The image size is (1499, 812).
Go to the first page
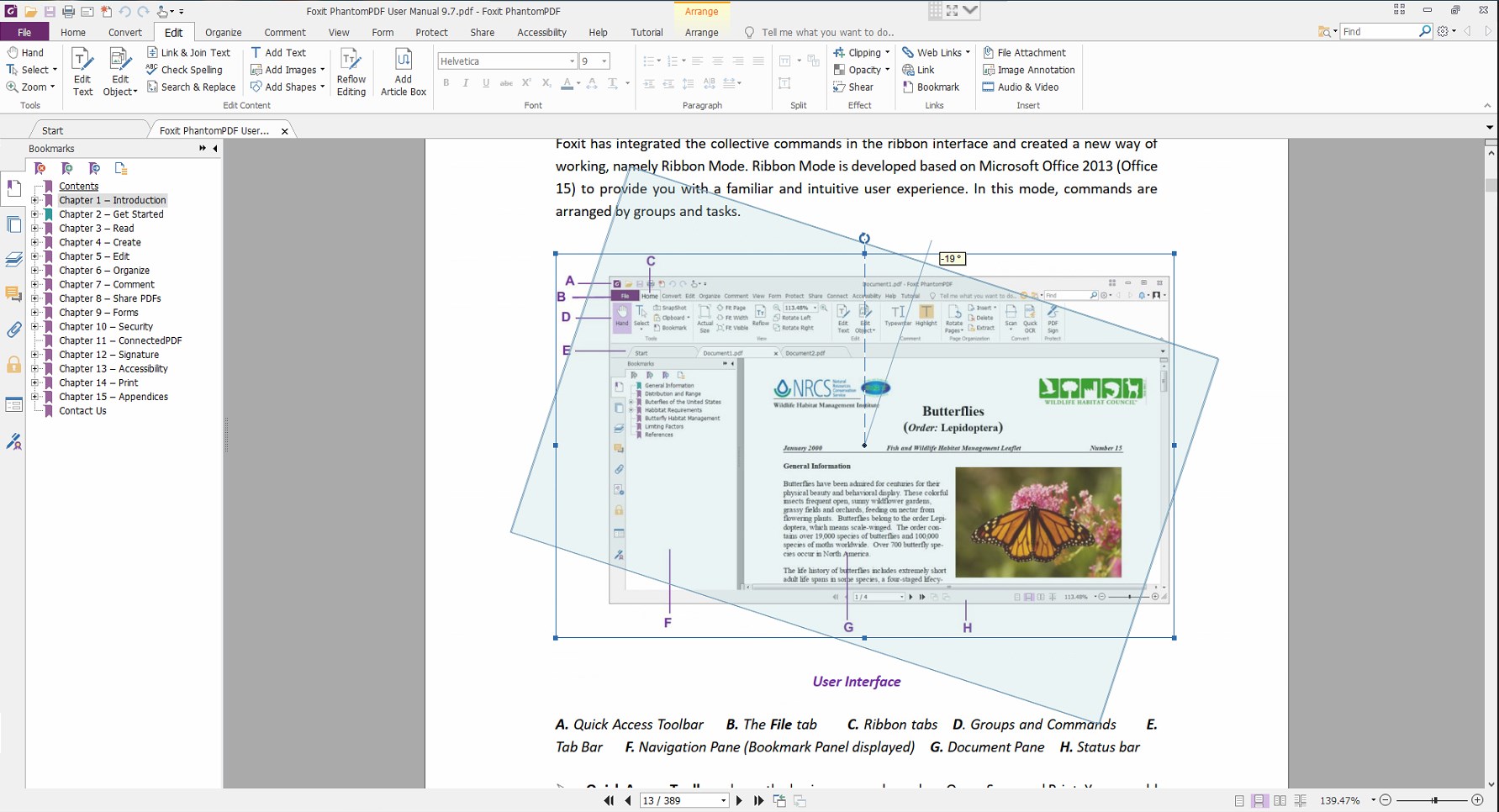[609, 801]
